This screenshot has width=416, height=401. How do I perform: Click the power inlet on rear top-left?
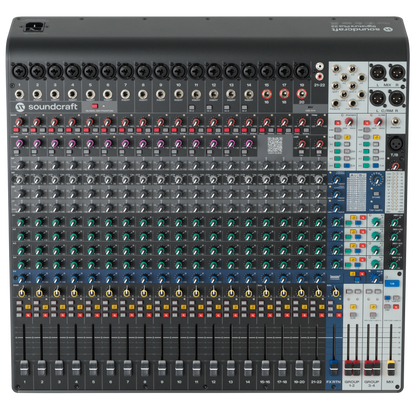pos(34,26)
